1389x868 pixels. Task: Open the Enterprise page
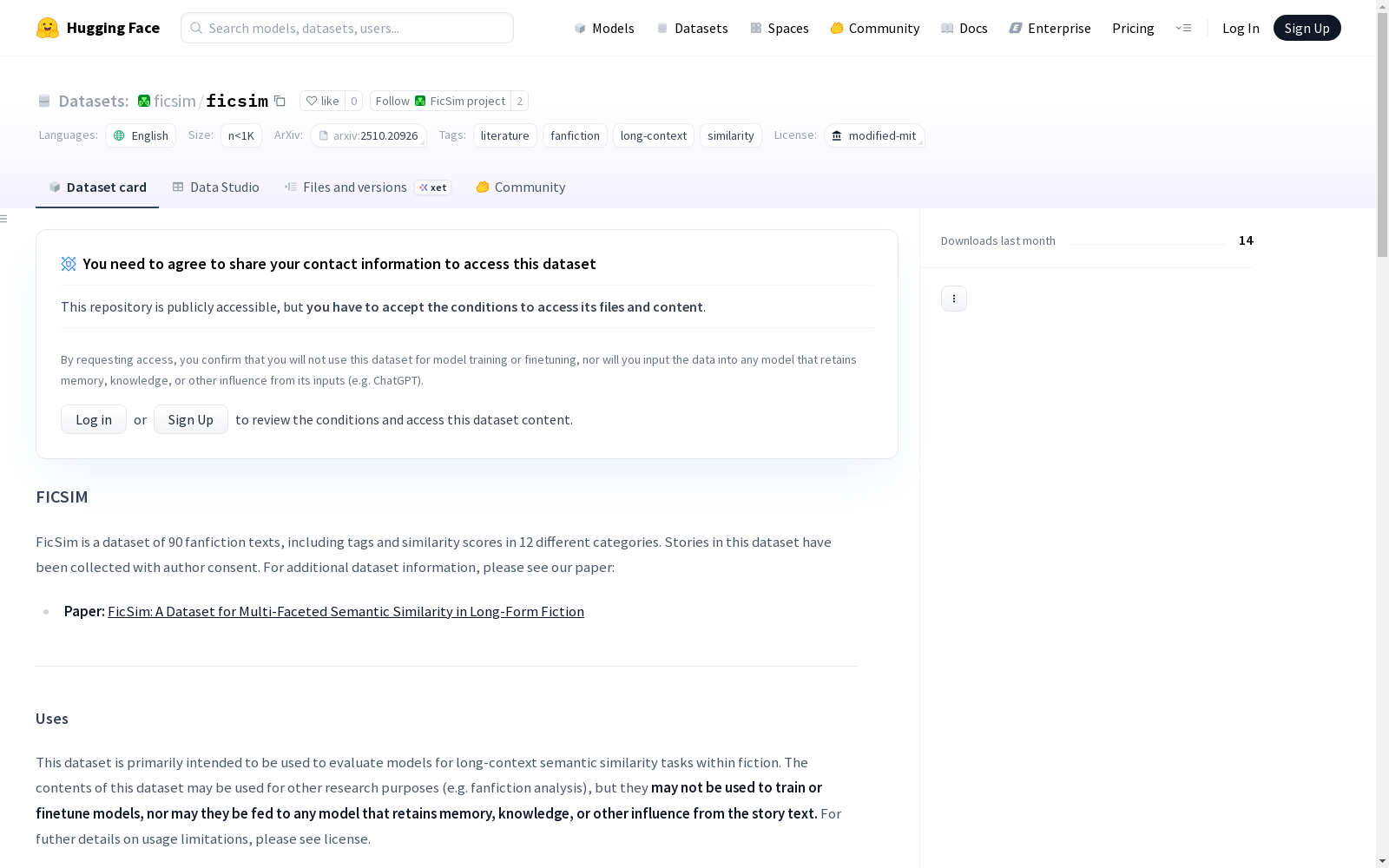[x=1050, y=28]
